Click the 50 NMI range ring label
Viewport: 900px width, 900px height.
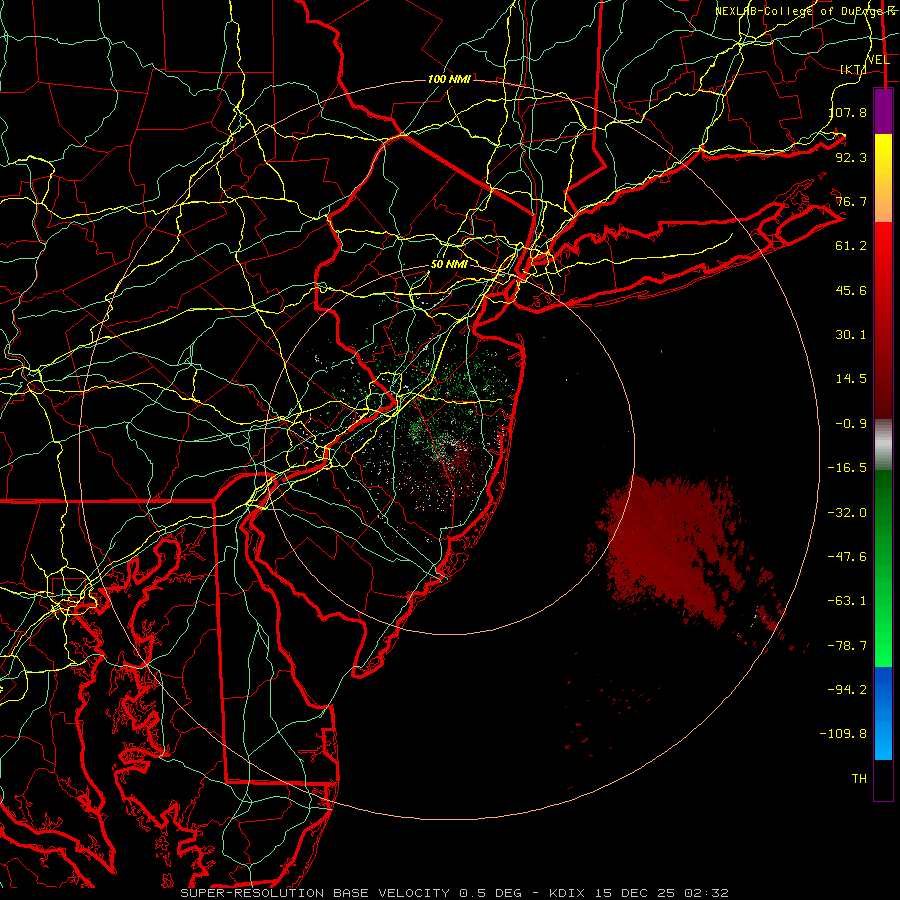[x=449, y=265]
